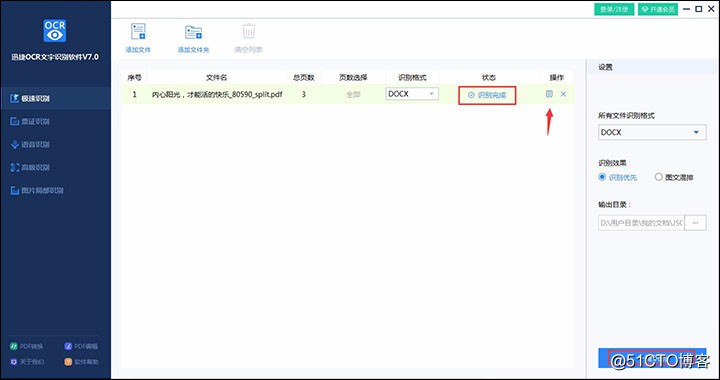Image resolution: width=720 pixels, height=380 pixels.
Task: Open the 所有文件识别格式 DOCX dropdown
Action: (x=652, y=132)
